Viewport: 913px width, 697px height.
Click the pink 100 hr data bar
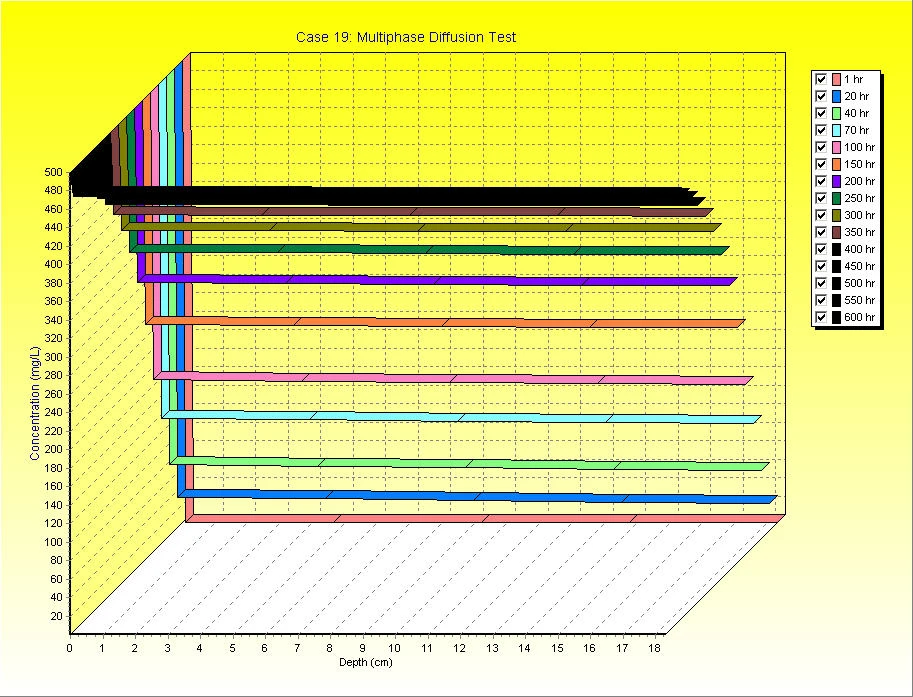click(x=453, y=378)
